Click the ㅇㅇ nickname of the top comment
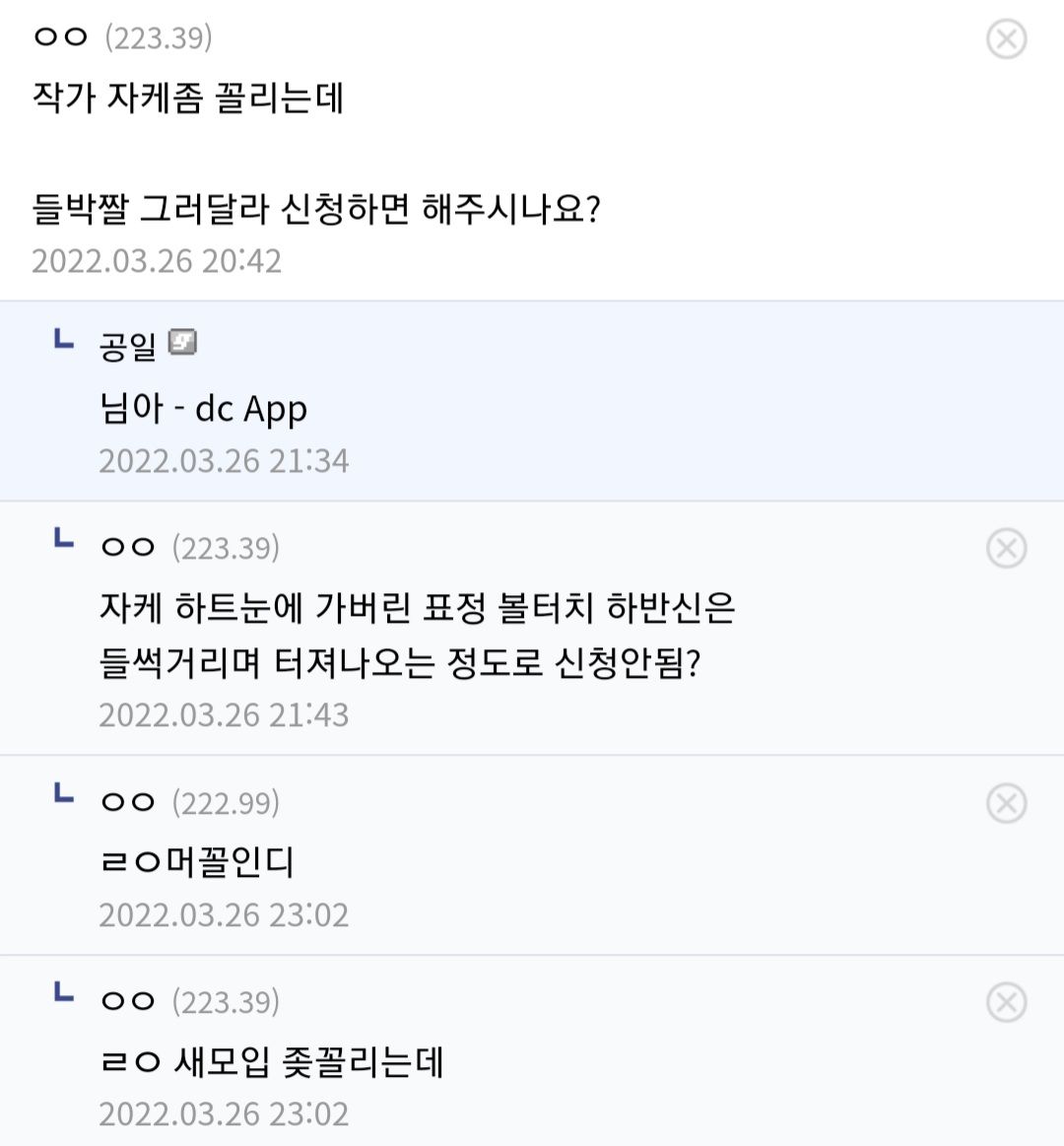 tap(61, 38)
